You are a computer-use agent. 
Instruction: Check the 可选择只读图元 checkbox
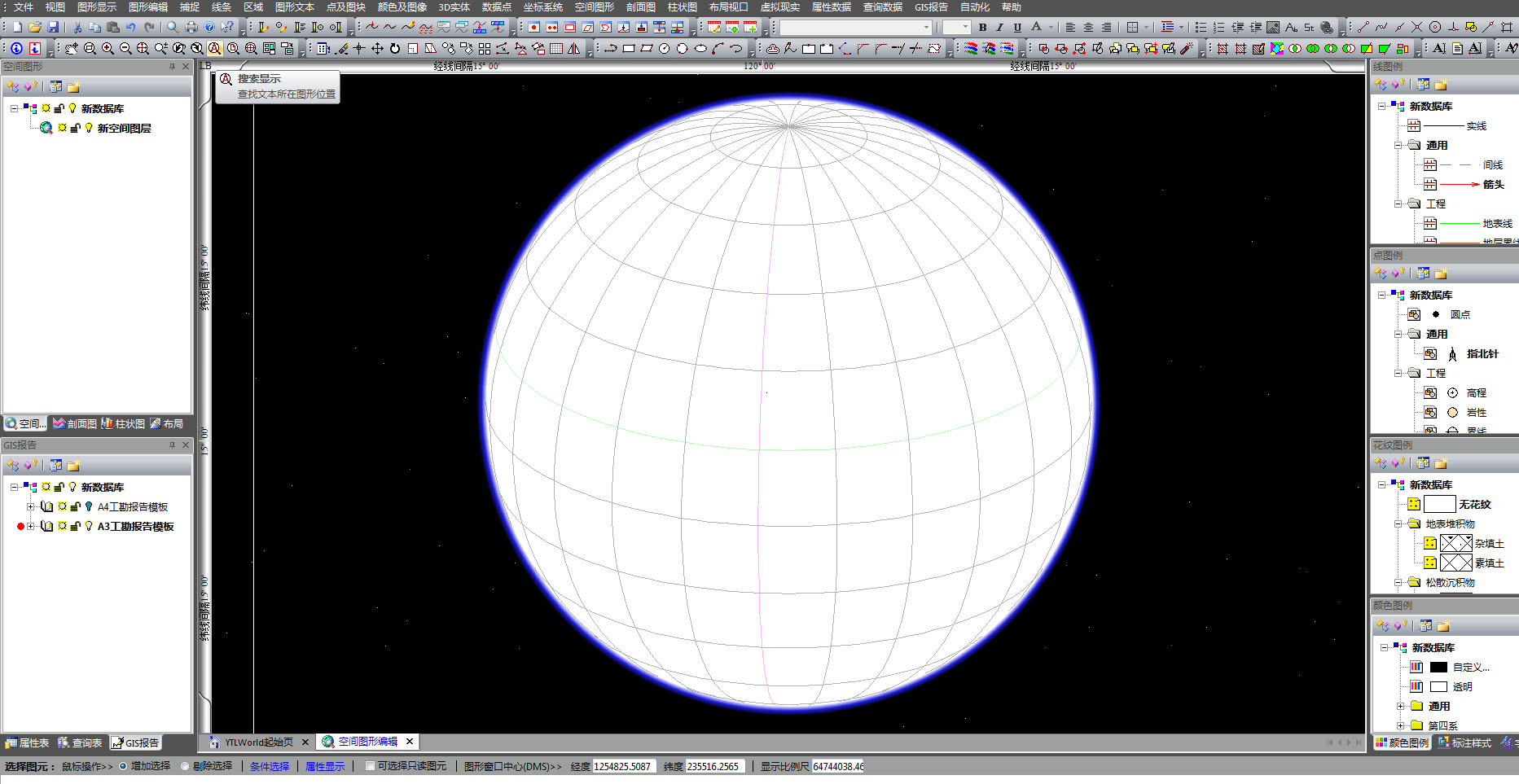(371, 766)
